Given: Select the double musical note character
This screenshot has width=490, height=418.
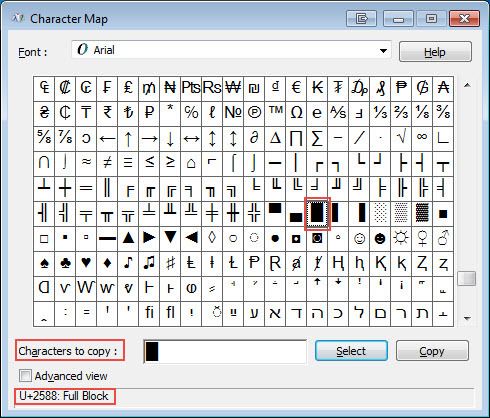Looking at the screenshot, I should pos(149,263).
